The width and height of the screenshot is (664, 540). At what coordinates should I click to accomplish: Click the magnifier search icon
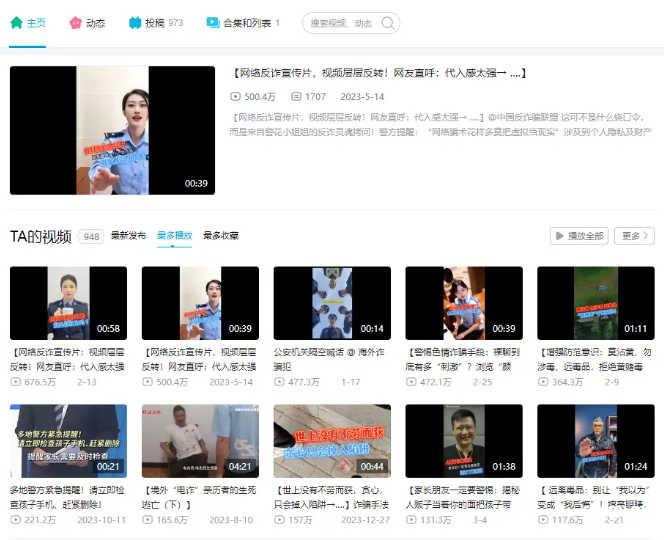[x=389, y=23]
